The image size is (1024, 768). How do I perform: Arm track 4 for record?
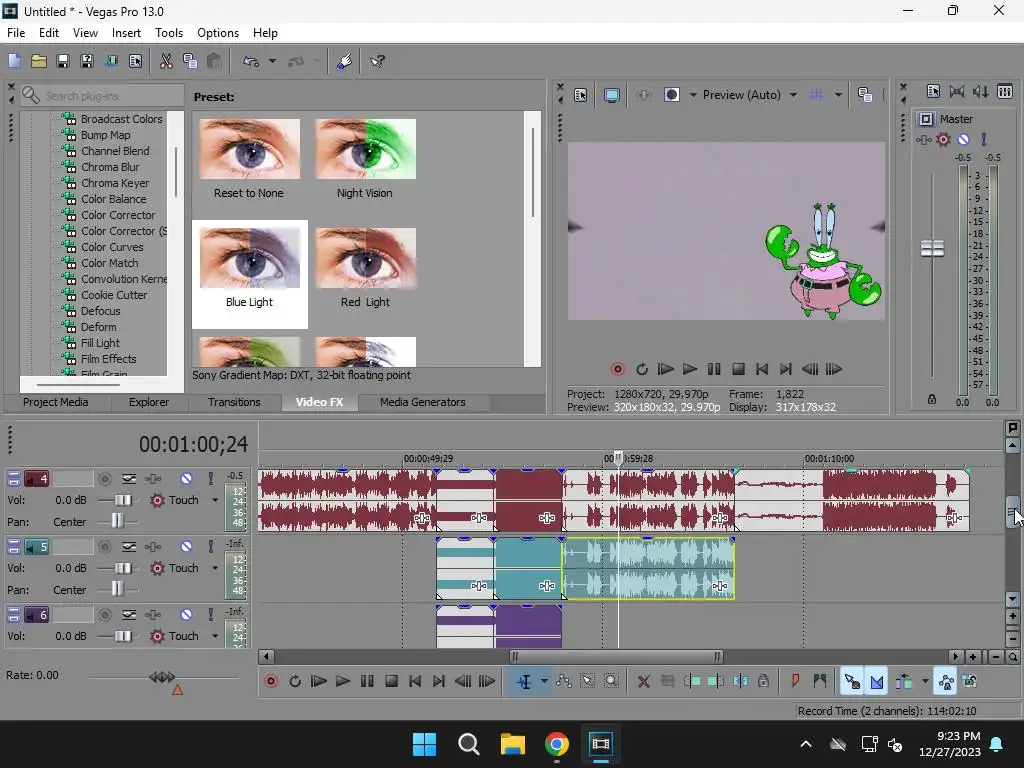point(104,479)
